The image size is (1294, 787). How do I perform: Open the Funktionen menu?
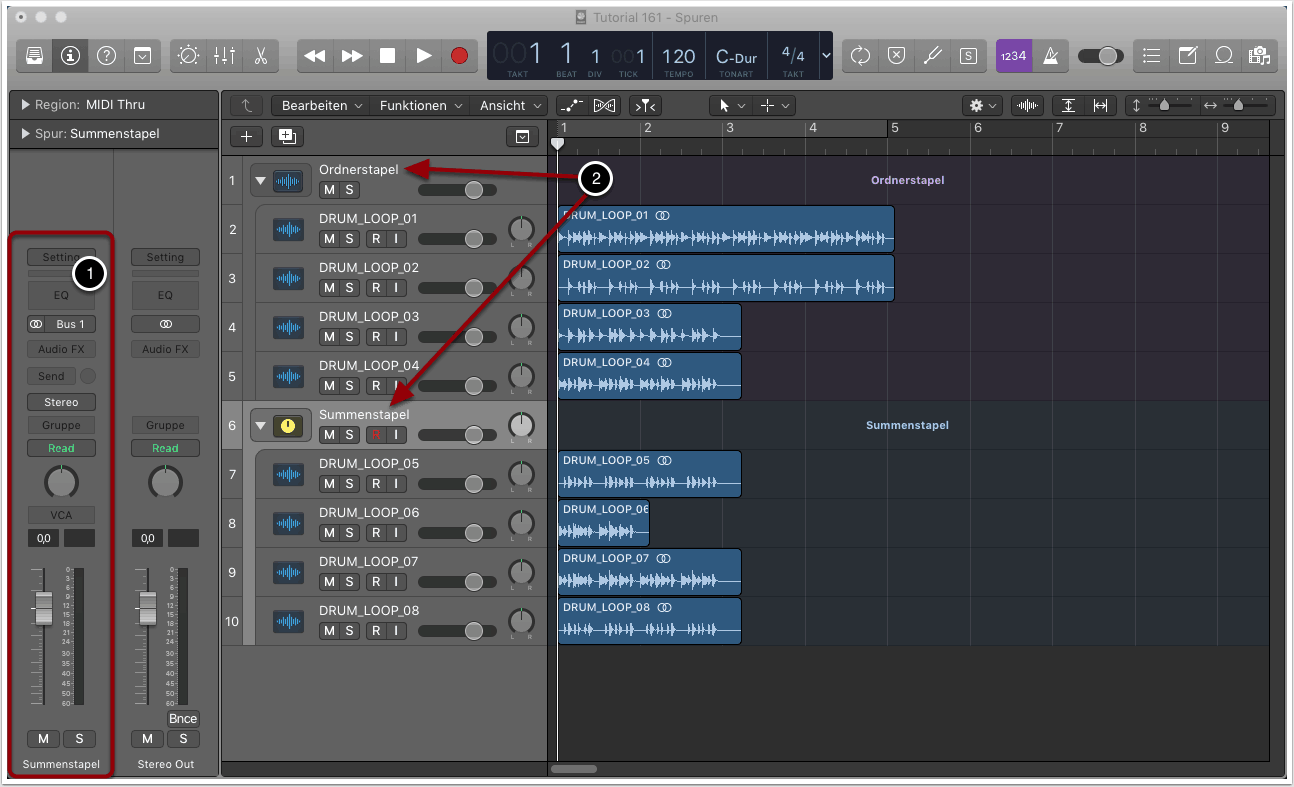pyautogui.click(x=420, y=105)
